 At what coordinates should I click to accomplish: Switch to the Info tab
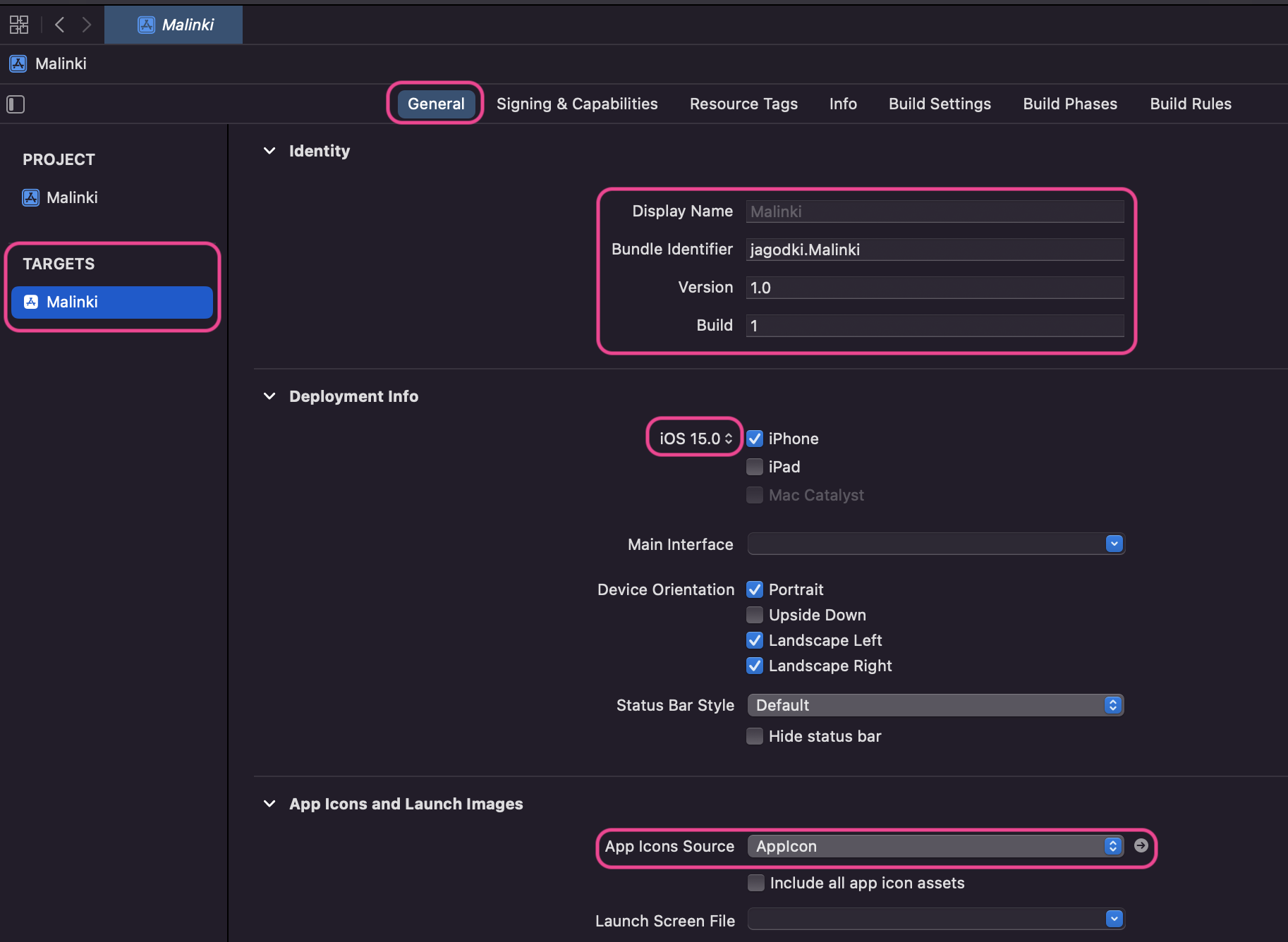pos(843,104)
